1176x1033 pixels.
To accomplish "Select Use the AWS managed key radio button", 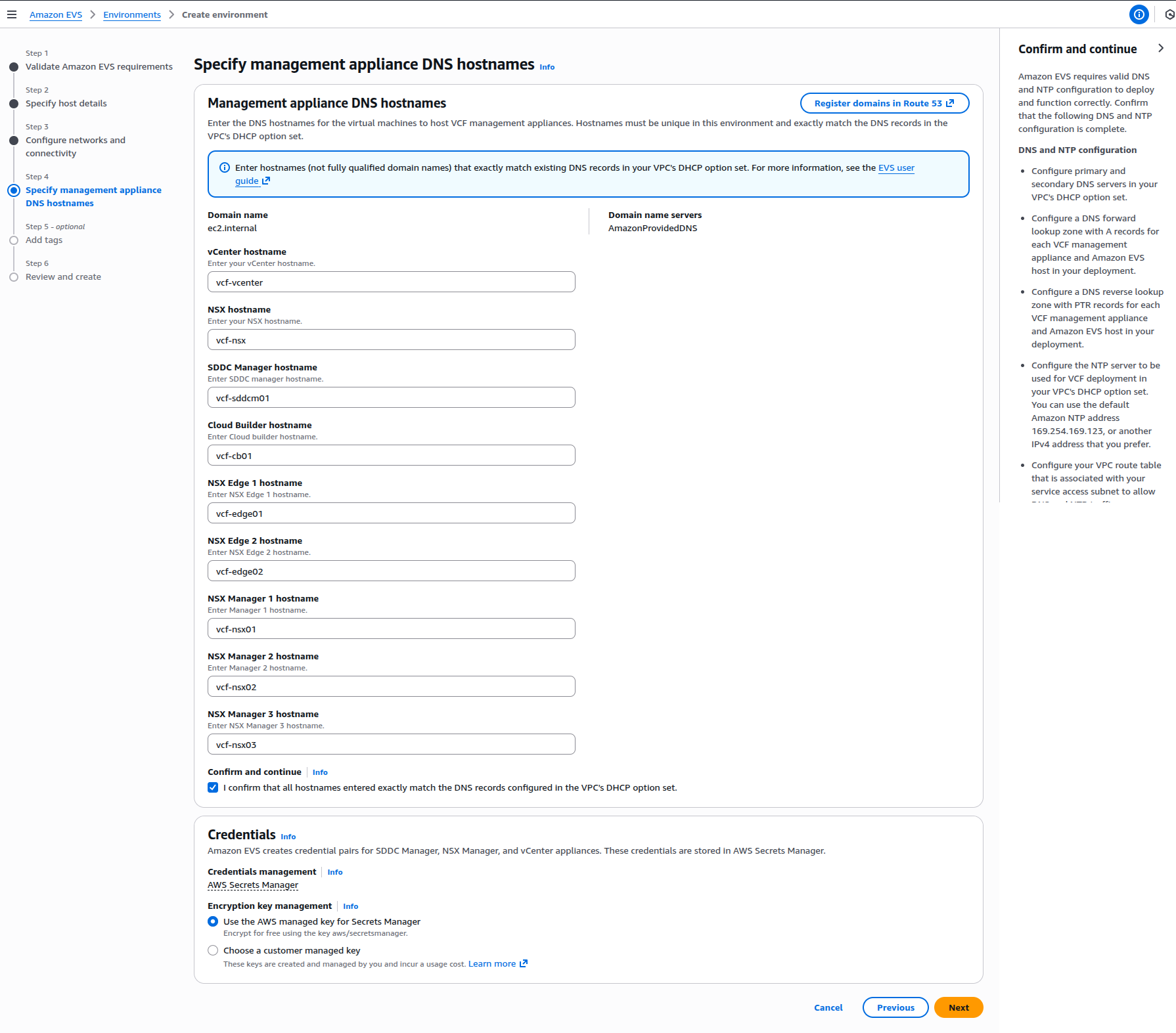I will point(212,921).
